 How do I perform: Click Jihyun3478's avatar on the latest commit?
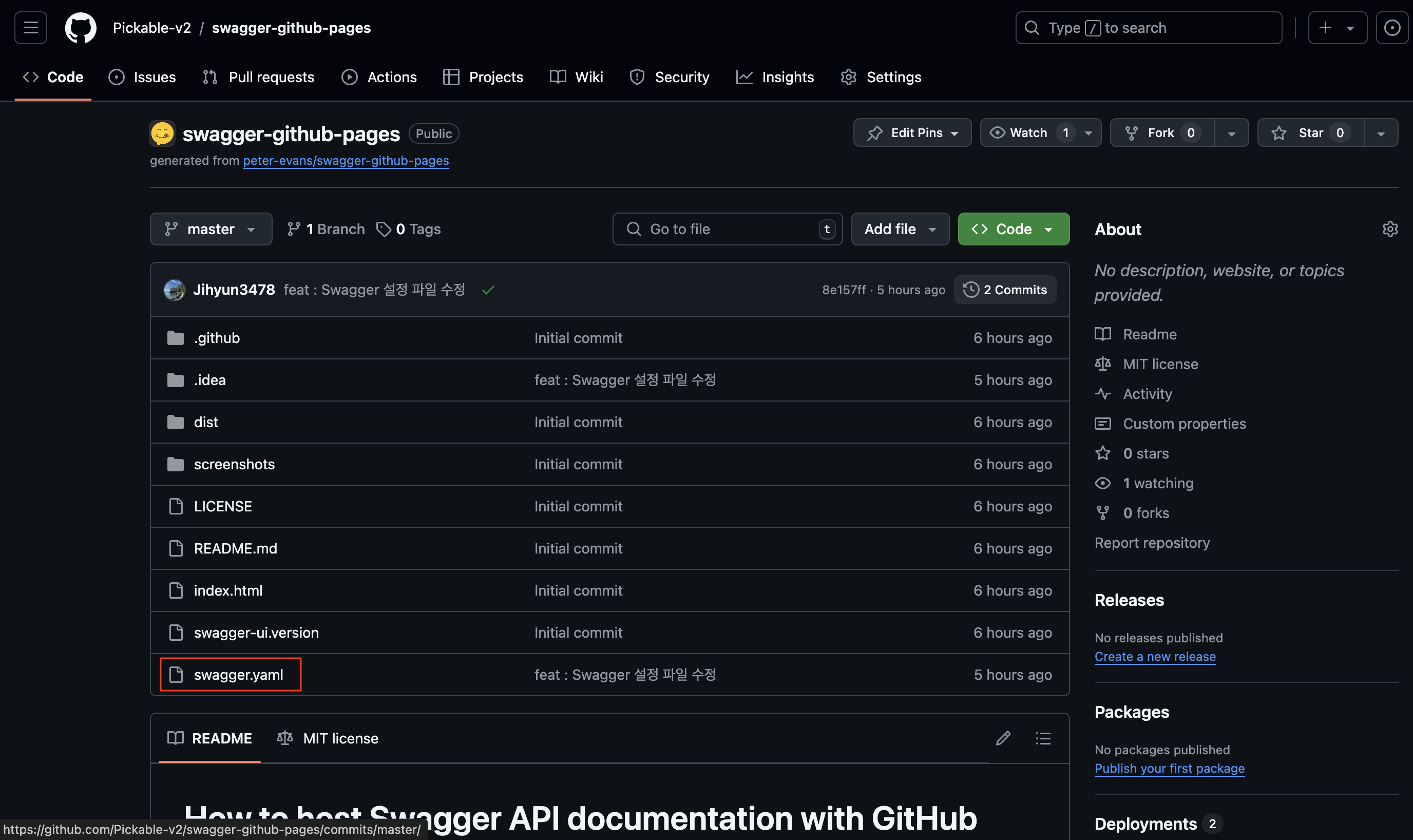coord(174,290)
